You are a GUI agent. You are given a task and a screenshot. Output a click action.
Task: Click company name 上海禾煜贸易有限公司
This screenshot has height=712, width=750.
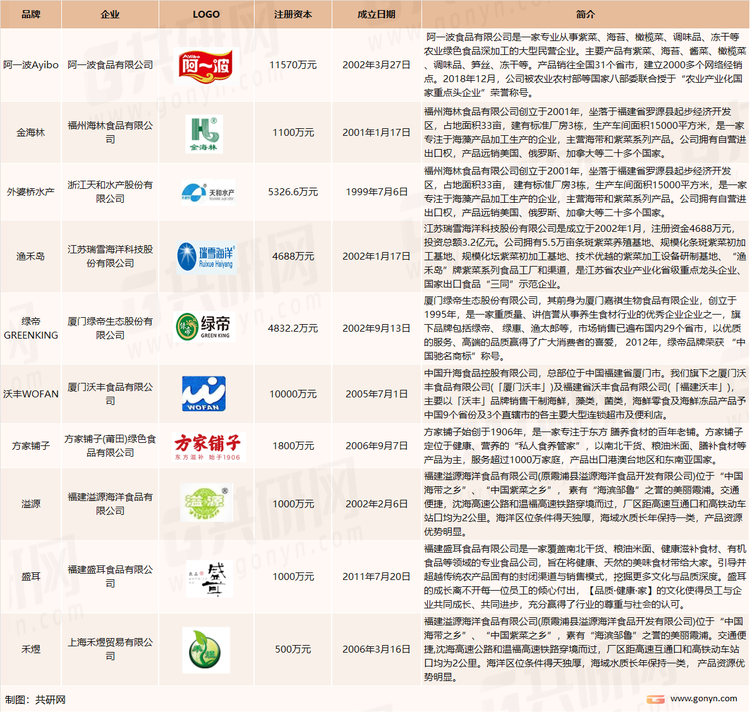[110, 647]
